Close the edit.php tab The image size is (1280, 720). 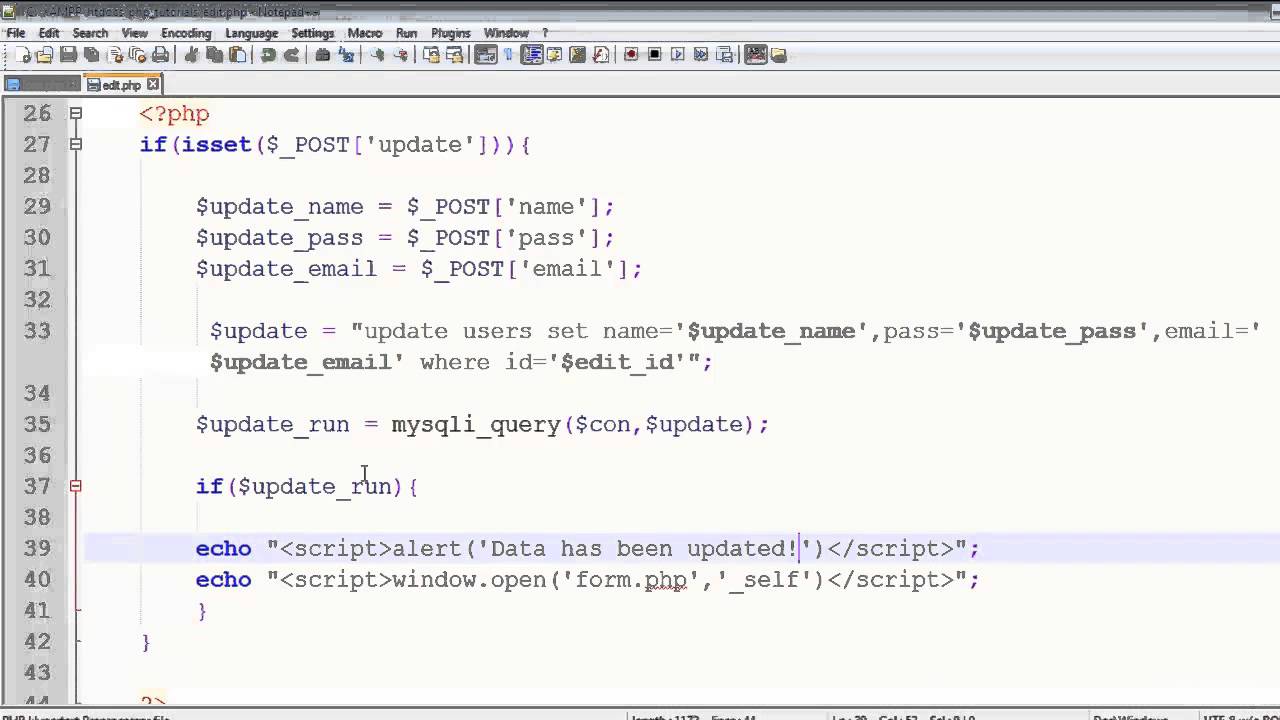click(153, 85)
